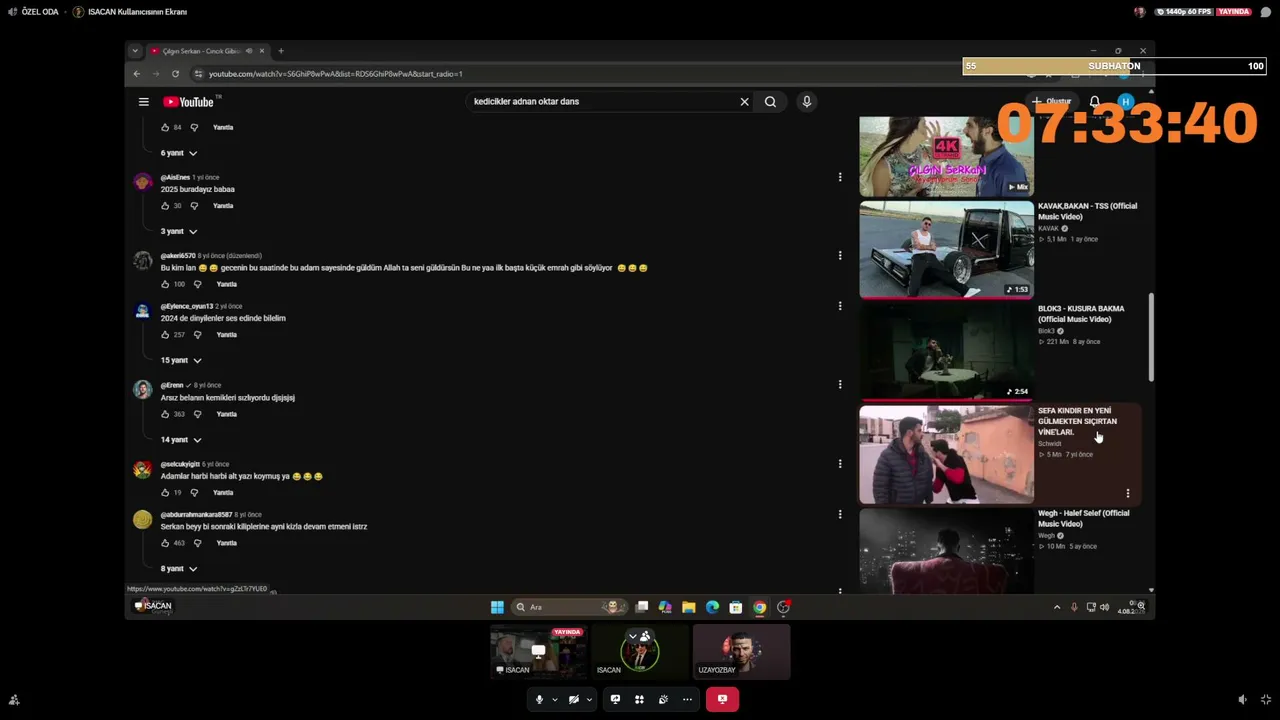The height and width of the screenshot is (720, 1280).
Task: Expand the 6 yanıt replies
Action: coord(179,153)
